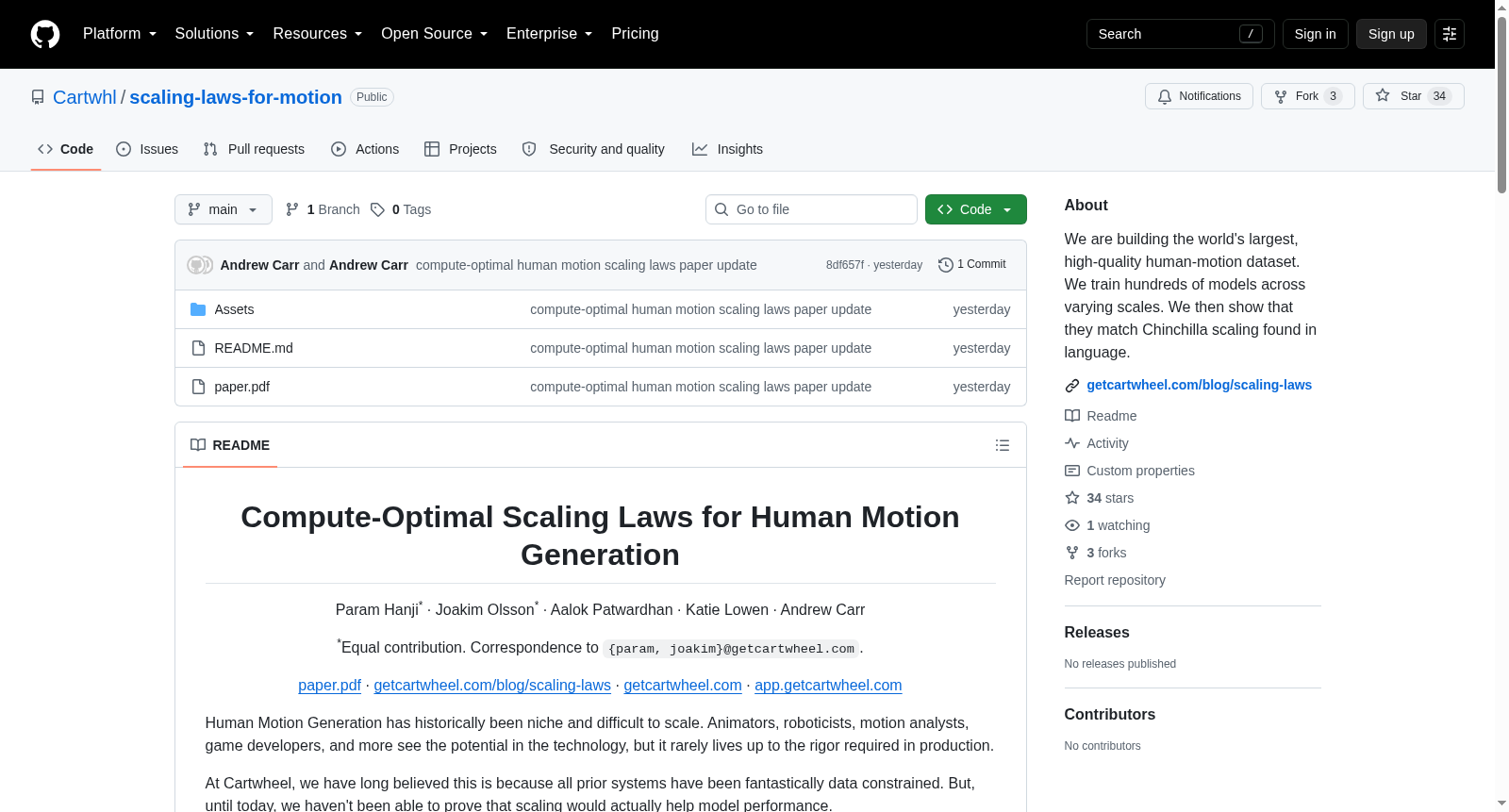1509x812 pixels.
Task: Open the main branch selector dropdown
Action: pos(224,209)
